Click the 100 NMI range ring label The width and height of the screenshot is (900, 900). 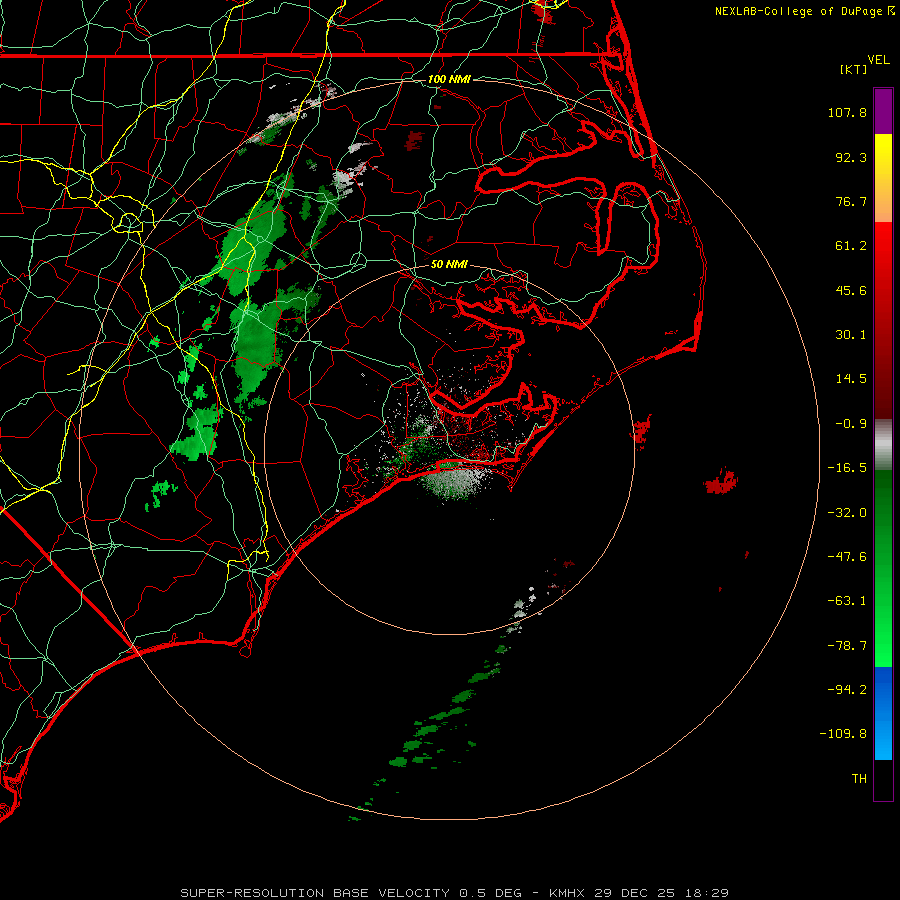click(449, 79)
